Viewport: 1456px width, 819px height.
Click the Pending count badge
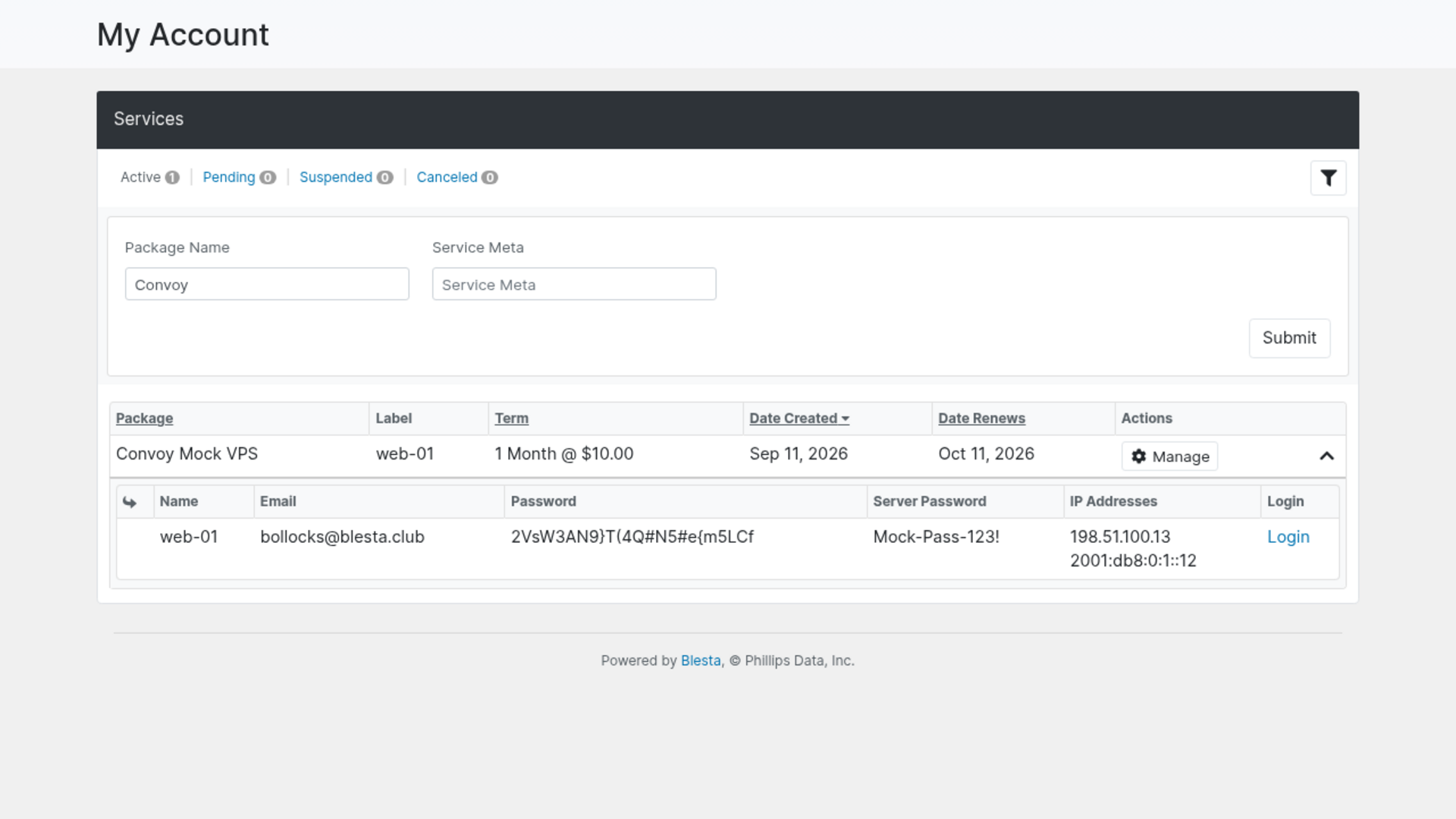[268, 177]
